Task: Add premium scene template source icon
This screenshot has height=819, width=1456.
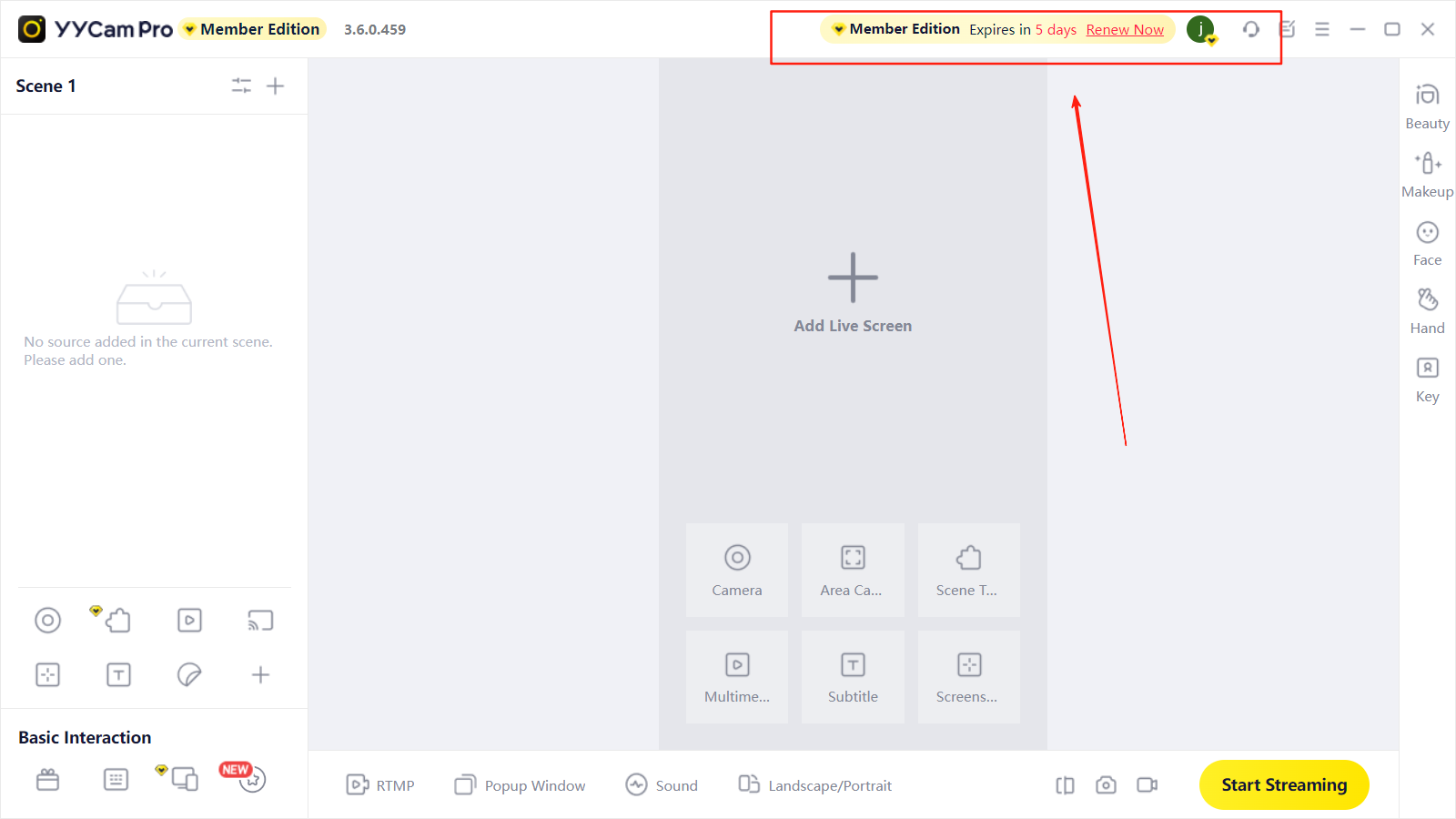Action: [117, 621]
